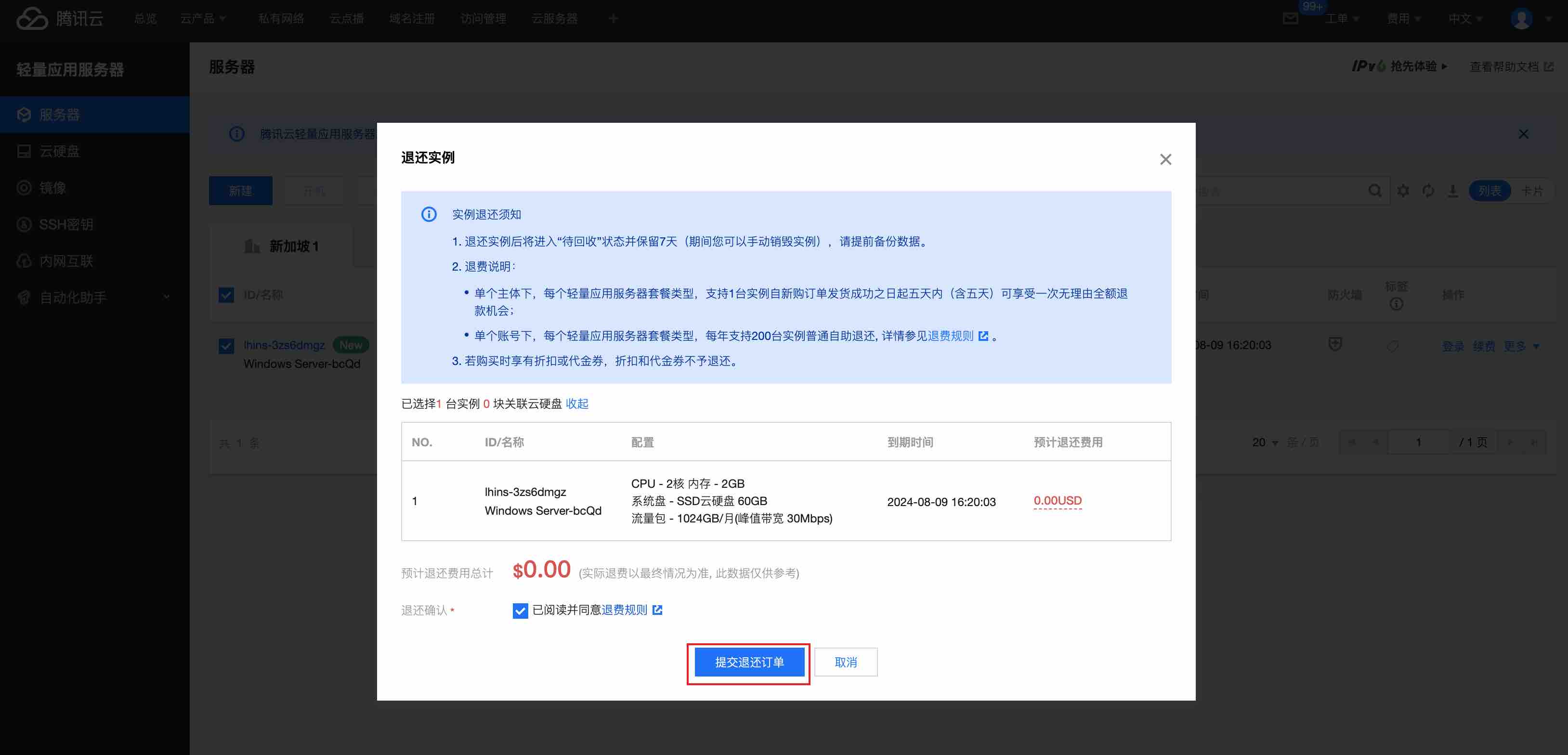1568x755 pixels.
Task: Click the 2024-08-09 16:20:03 expiry cell
Action: tap(941, 502)
